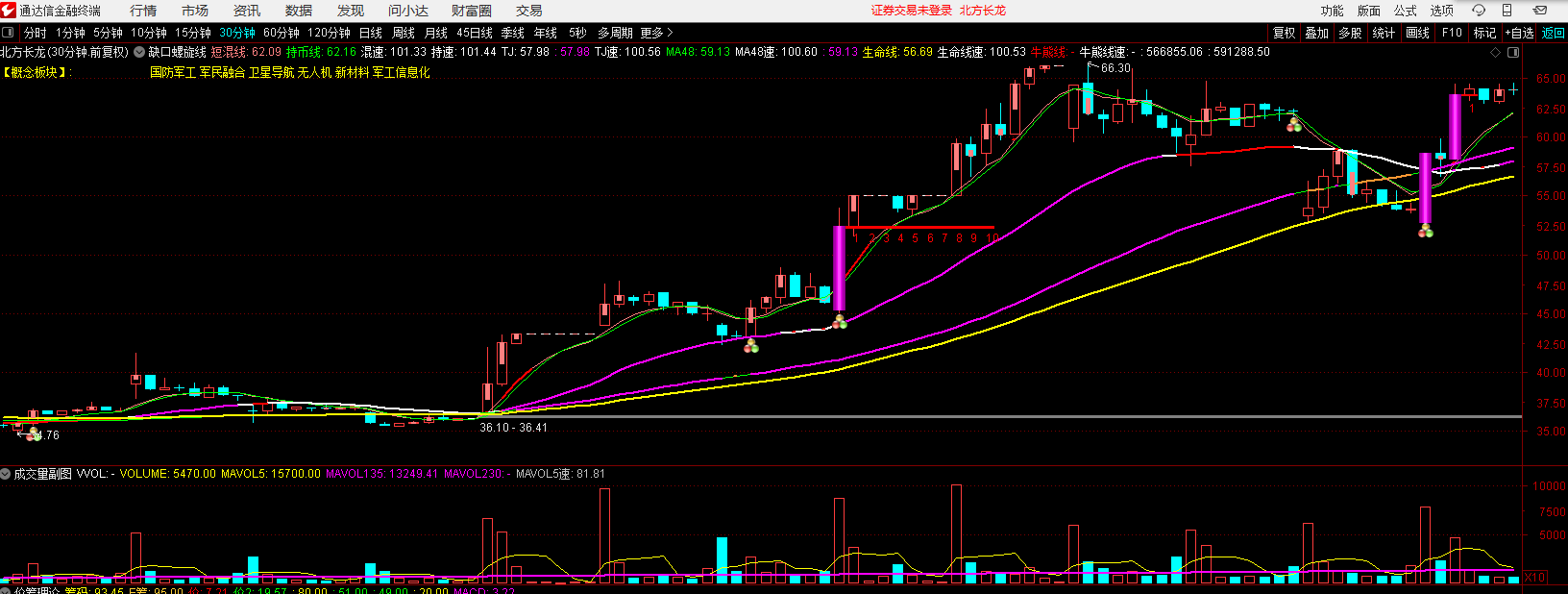Switch to 日线 daily chart
The width and height of the screenshot is (1568, 594).
click(371, 33)
